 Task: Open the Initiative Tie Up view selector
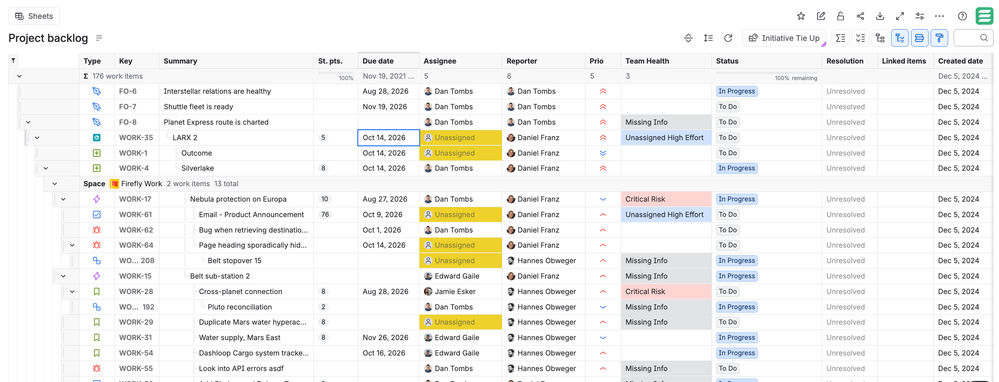pyautogui.click(x=784, y=38)
